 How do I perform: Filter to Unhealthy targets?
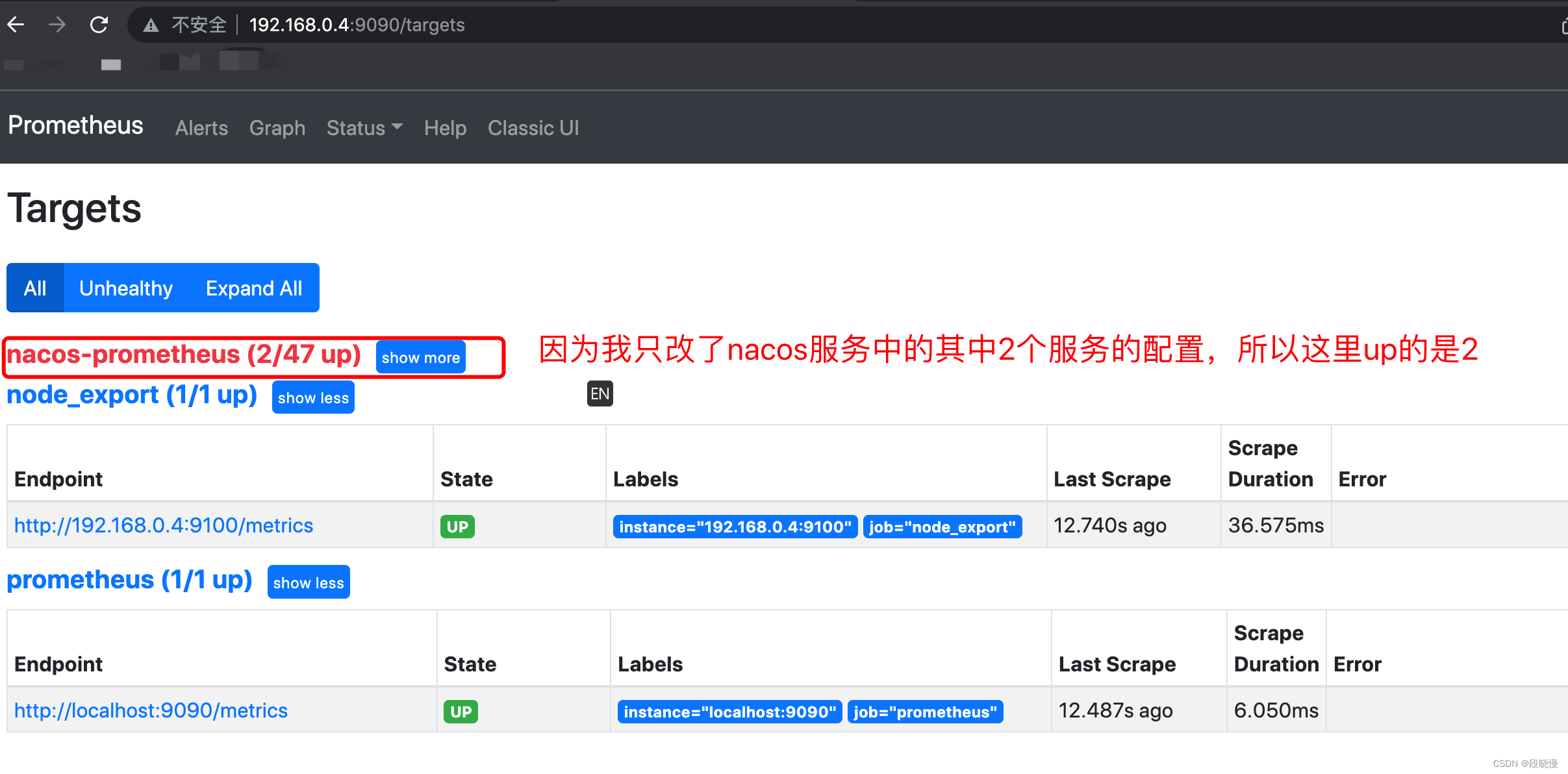click(126, 288)
